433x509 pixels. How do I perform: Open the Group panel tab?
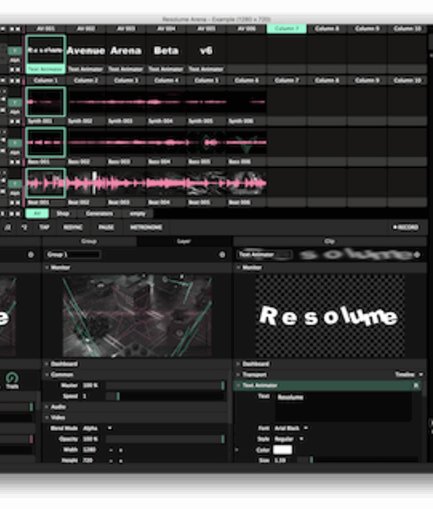click(x=89, y=241)
